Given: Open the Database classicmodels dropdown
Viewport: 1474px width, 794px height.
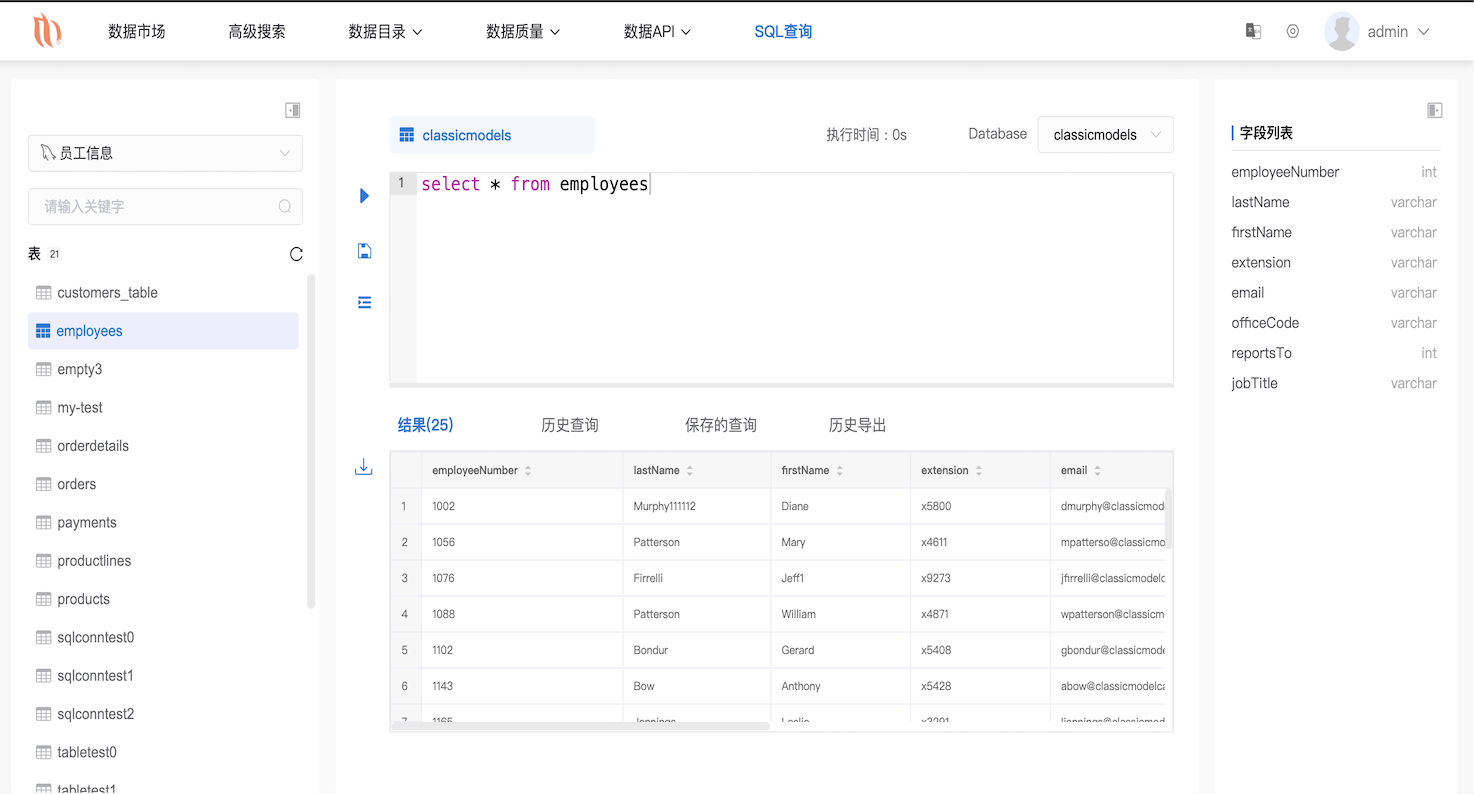Looking at the screenshot, I should pyautogui.click(x=1105, y=135).
